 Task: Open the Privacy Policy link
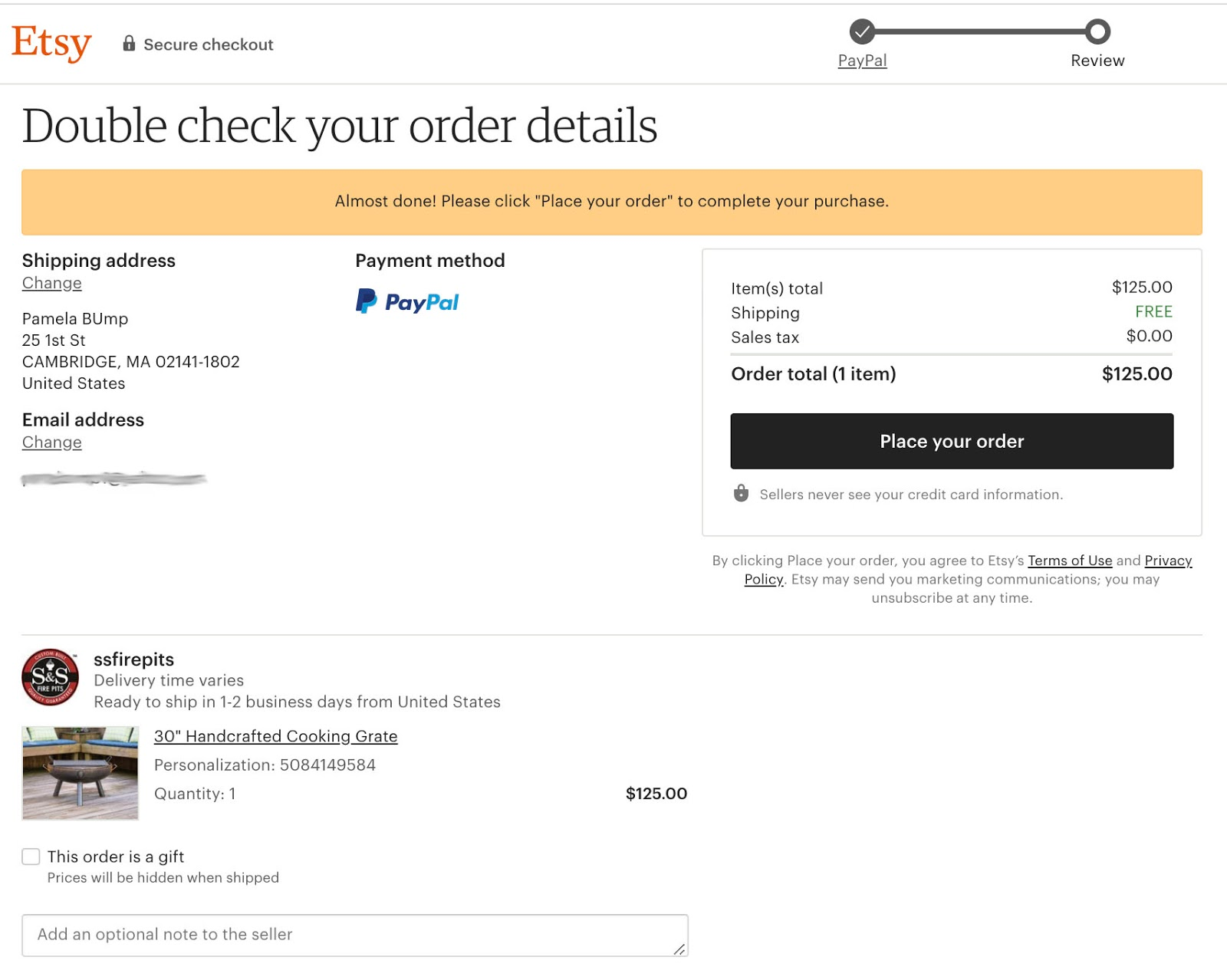tap(1168, 561)
